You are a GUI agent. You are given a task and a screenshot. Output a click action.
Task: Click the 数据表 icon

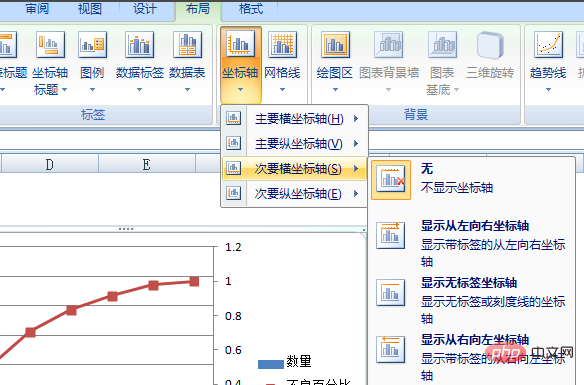(187, 45)
